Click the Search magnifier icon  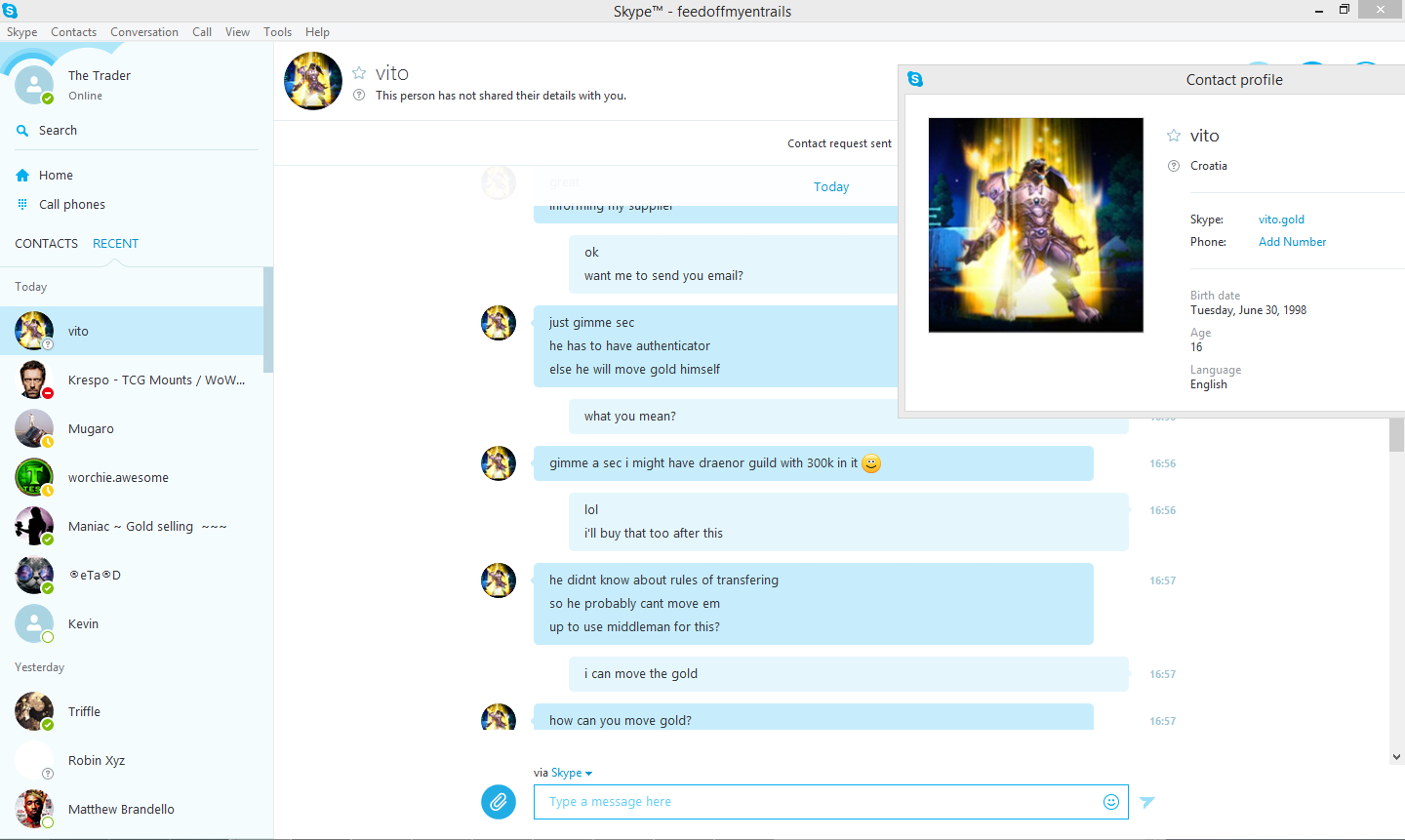(x=22, y=131)
